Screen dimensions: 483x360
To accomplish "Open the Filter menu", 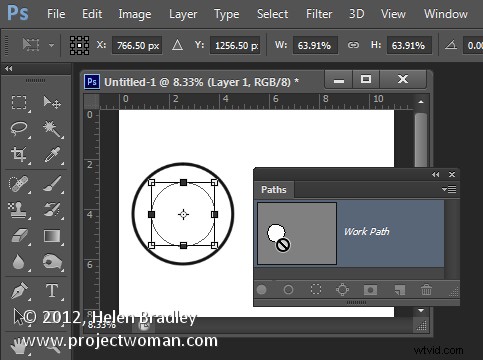I will [319, 14].
